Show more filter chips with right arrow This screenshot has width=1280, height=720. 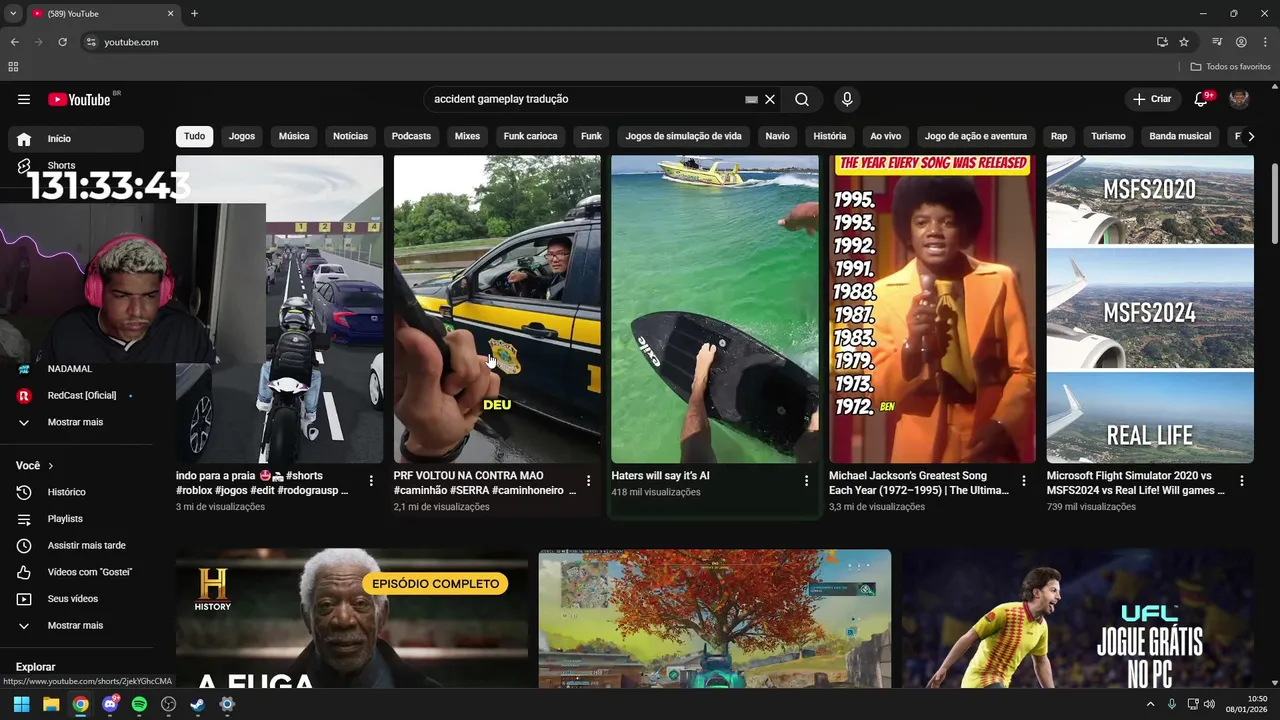tap(1250, 136)
